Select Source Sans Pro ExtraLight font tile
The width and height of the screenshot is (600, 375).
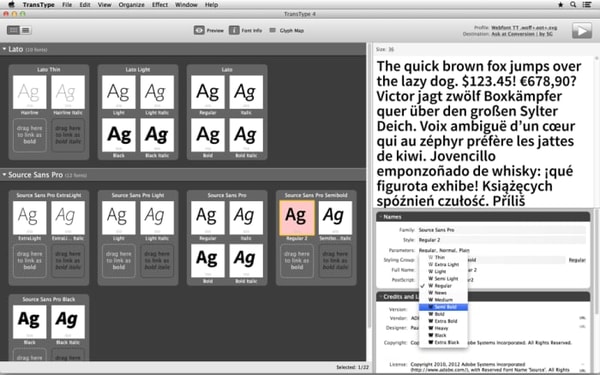tap(29, 218)
